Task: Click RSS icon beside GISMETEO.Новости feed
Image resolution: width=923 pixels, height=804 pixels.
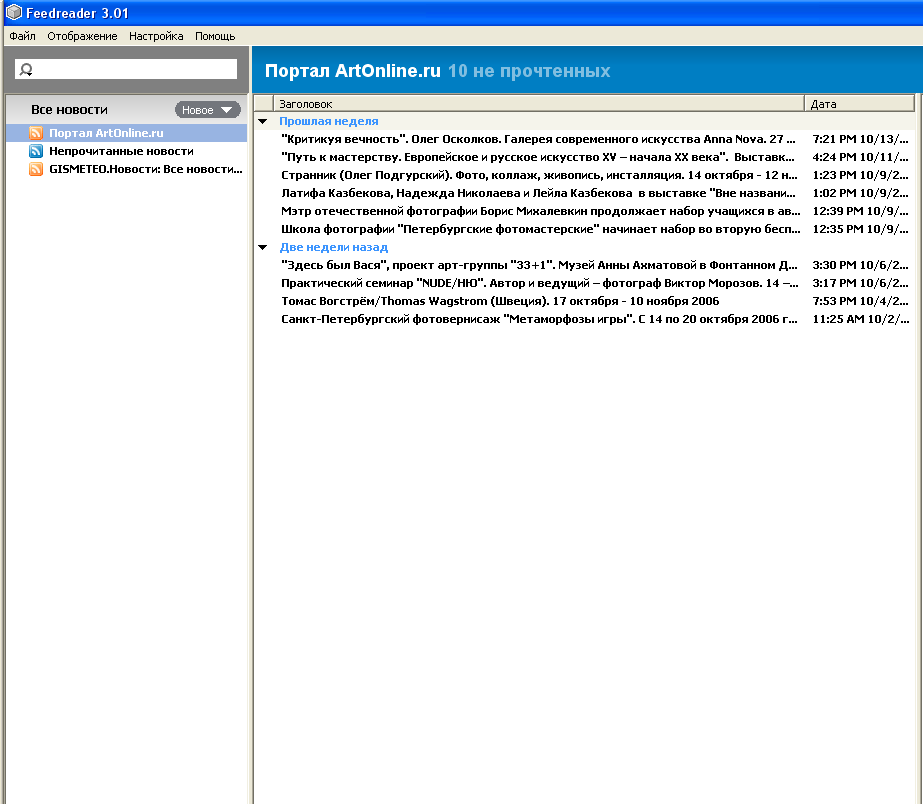Action: (x=36, y=170)
